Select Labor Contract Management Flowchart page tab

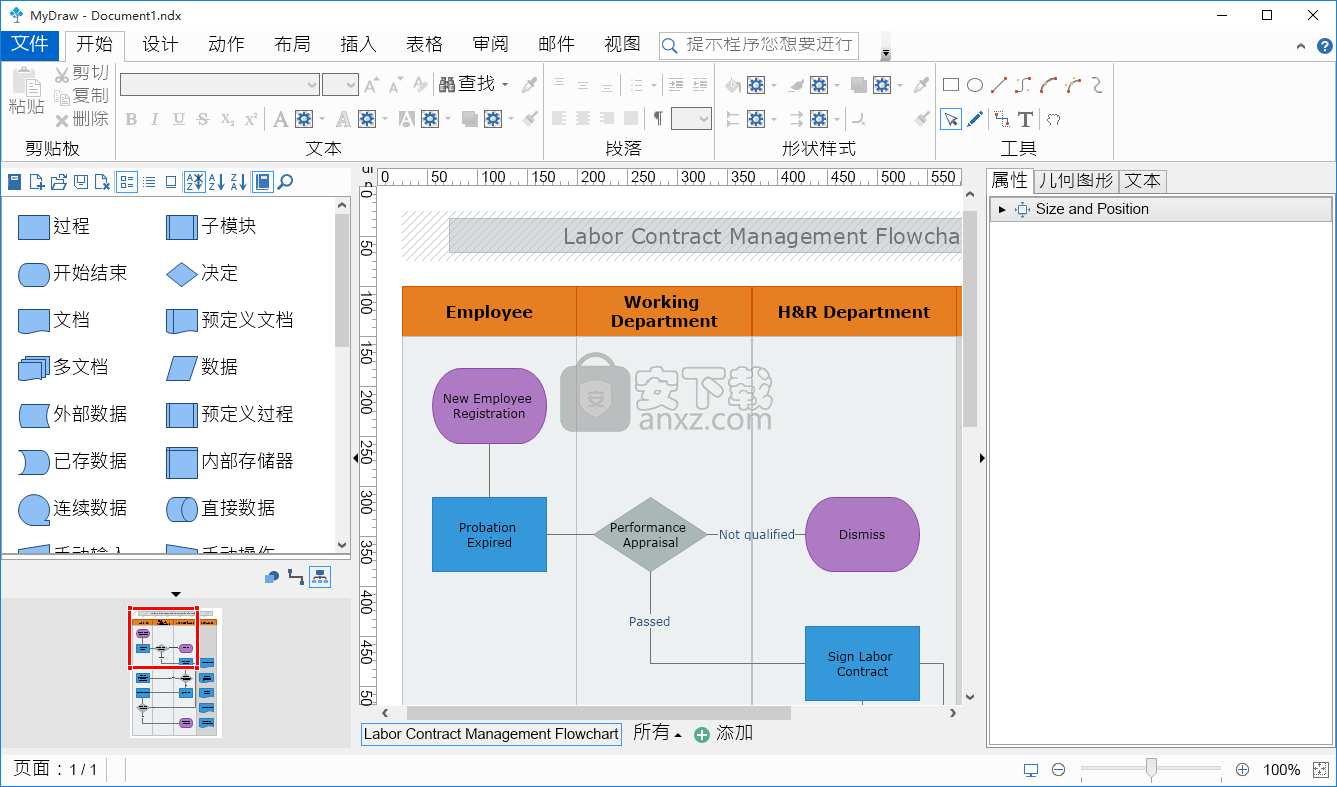[491, 734]
